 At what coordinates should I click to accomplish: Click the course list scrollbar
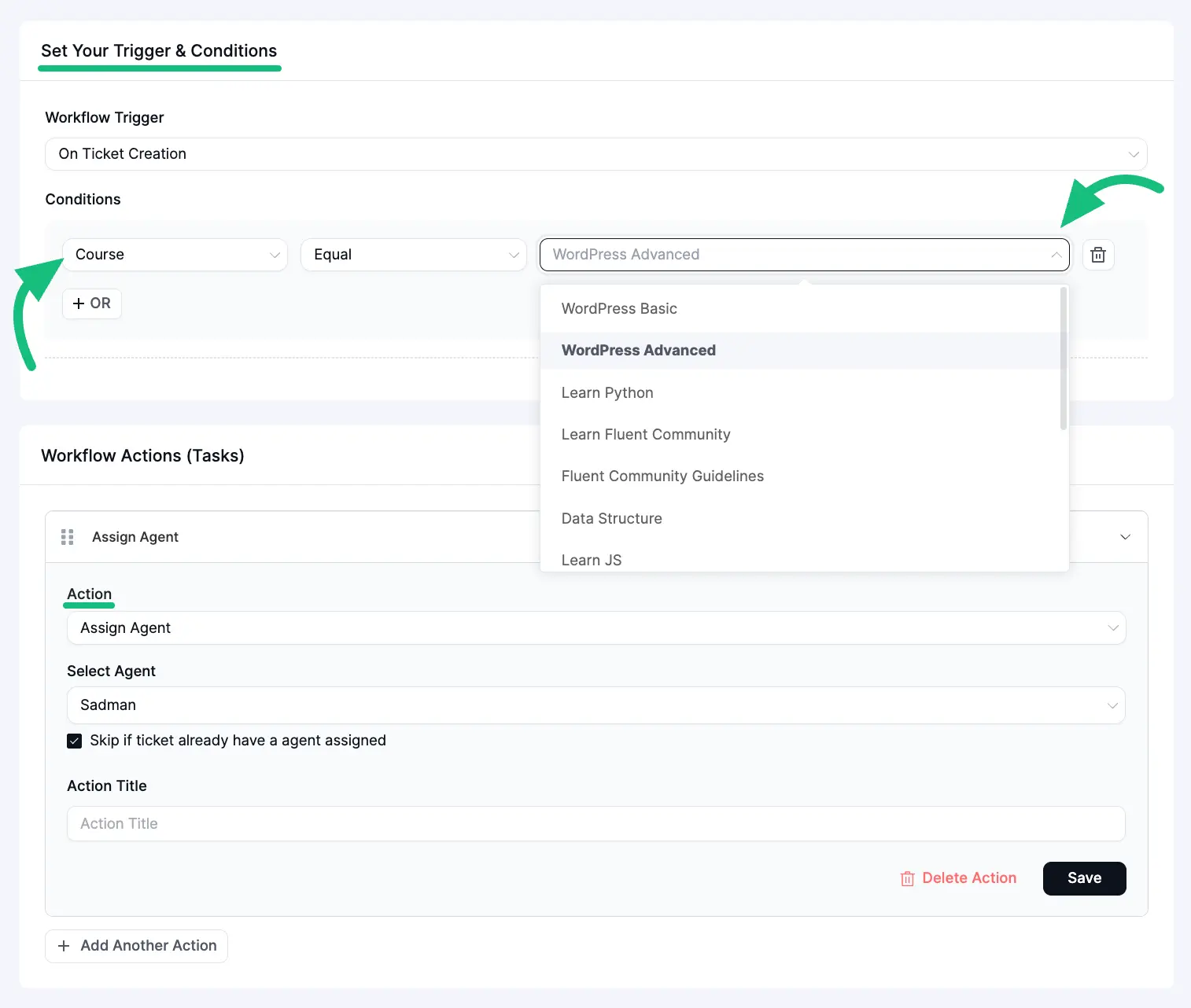(1064, 359)
